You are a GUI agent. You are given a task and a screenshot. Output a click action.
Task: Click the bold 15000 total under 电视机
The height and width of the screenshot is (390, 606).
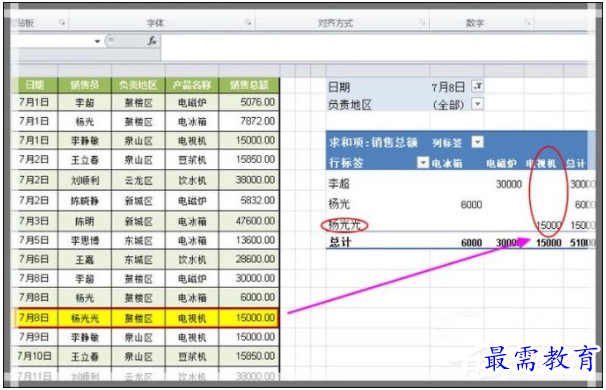pos(549,243)
